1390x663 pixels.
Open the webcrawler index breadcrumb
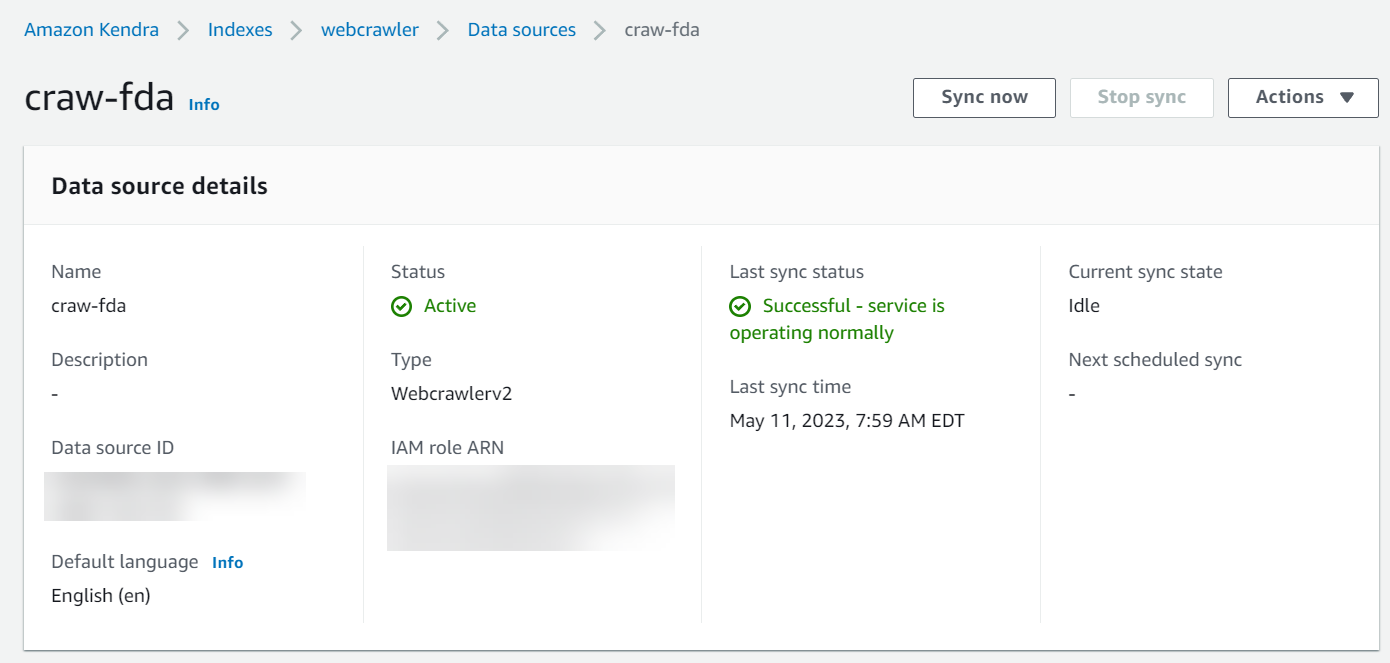click(370, 30)
